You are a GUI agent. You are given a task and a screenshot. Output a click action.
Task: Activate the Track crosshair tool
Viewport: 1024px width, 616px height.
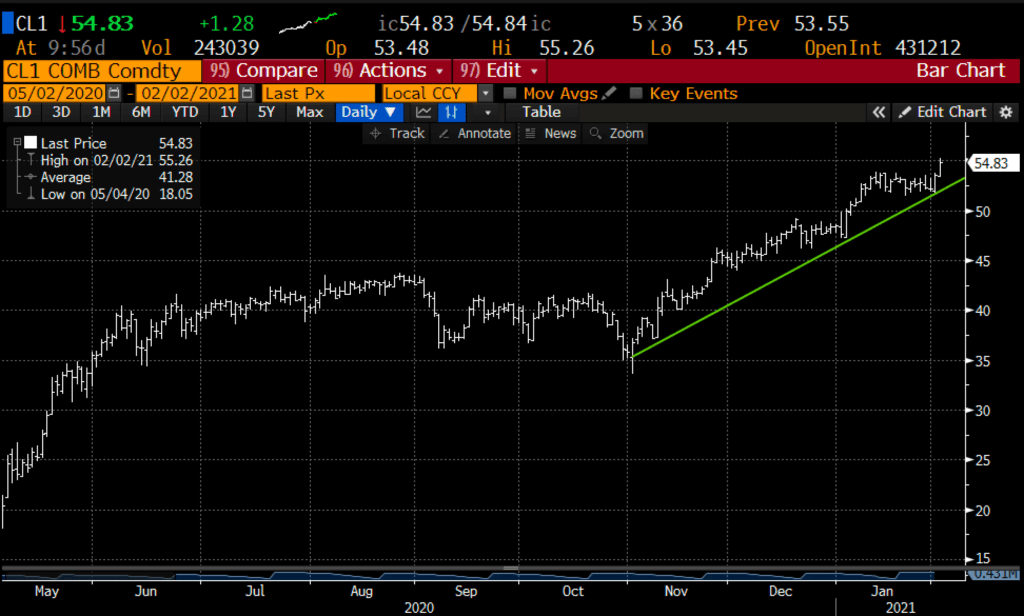(397, 133)
